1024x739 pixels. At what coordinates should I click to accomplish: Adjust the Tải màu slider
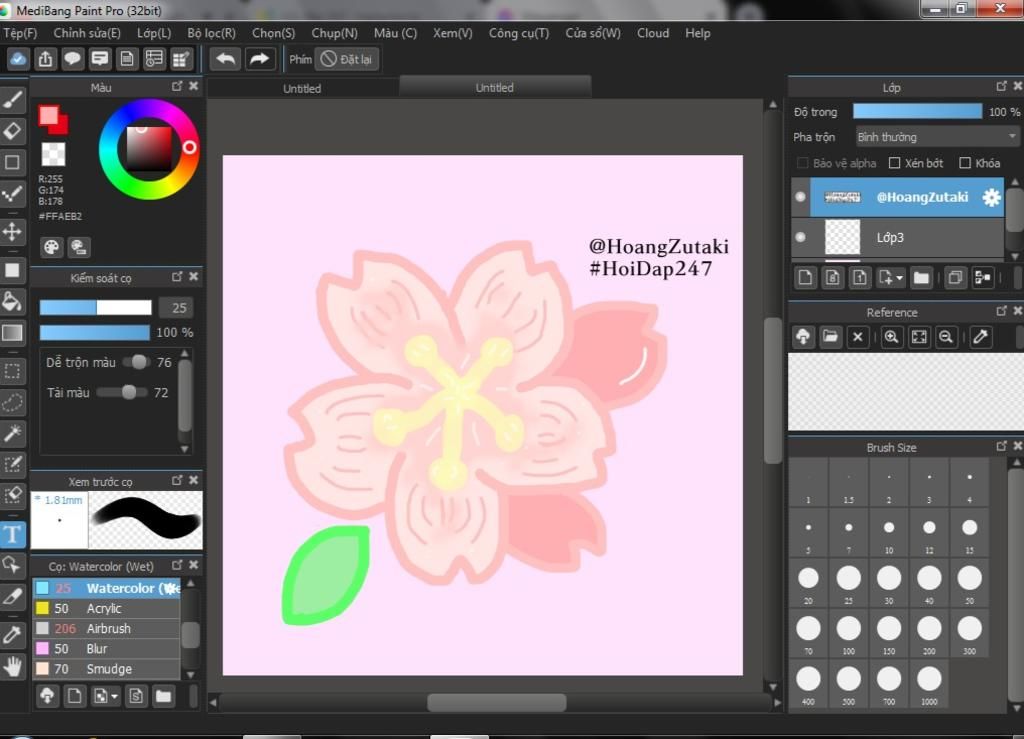[121, 392]
